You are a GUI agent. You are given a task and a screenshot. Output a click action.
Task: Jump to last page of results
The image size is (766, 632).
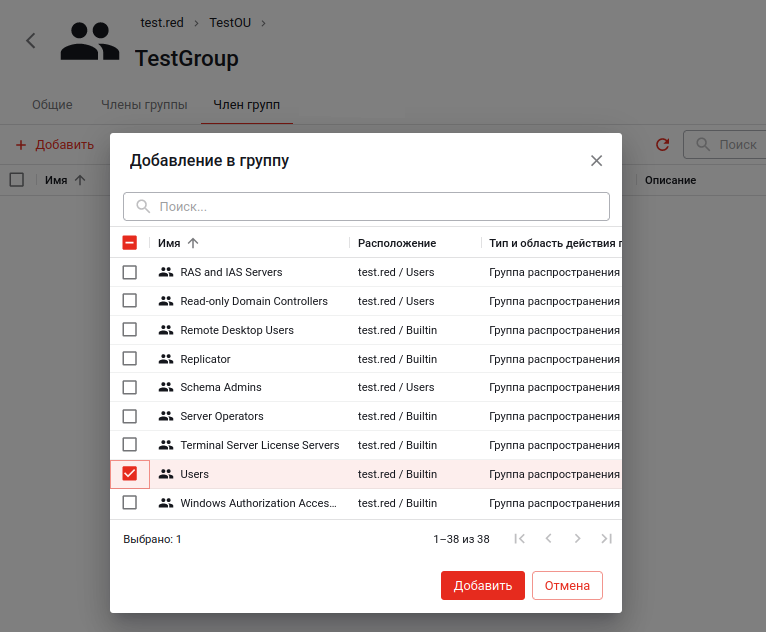pyautogui.click(x=606, y=539)
